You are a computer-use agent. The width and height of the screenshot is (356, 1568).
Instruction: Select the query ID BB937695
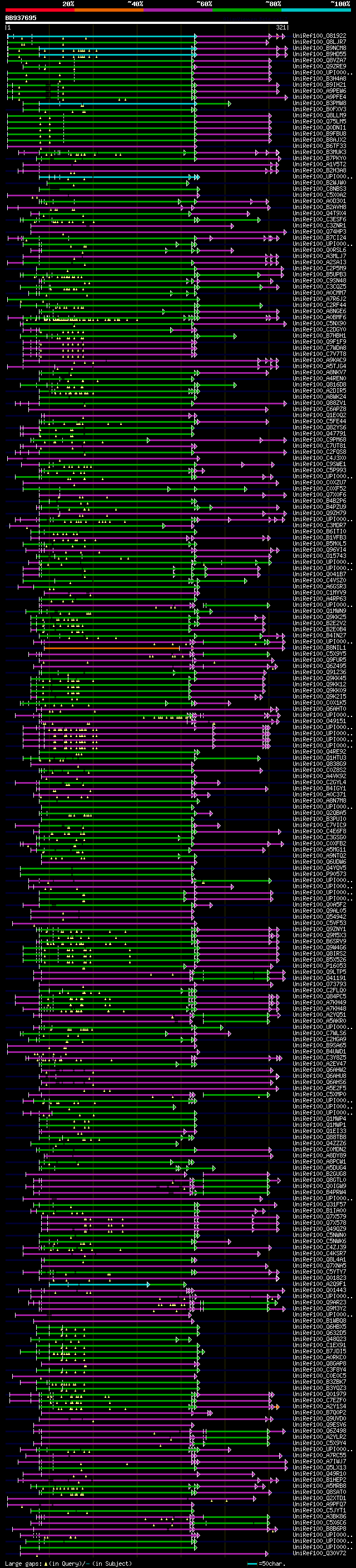click(x=21, y=18)
